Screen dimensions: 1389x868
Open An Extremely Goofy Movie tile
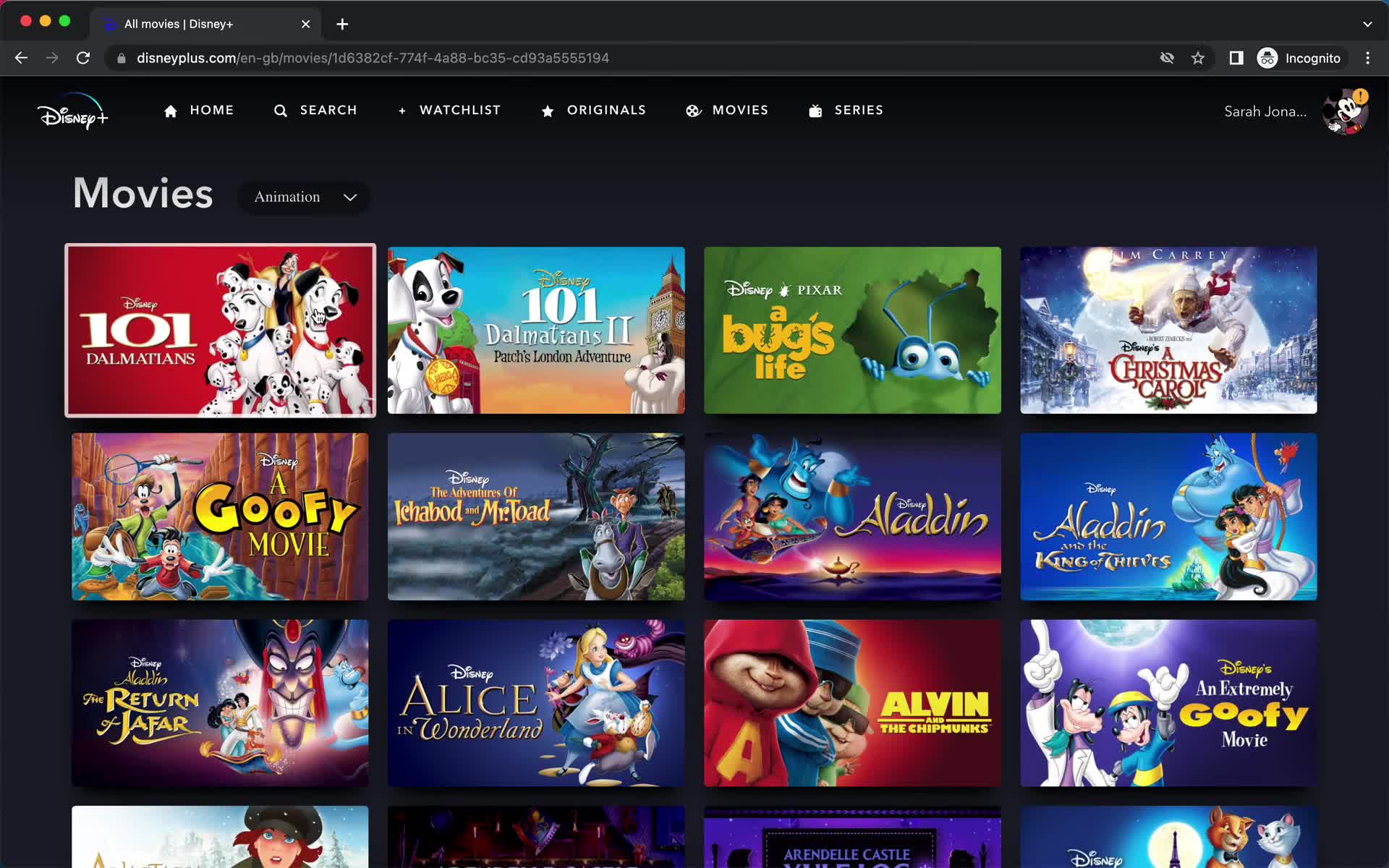pos(1168,703)
